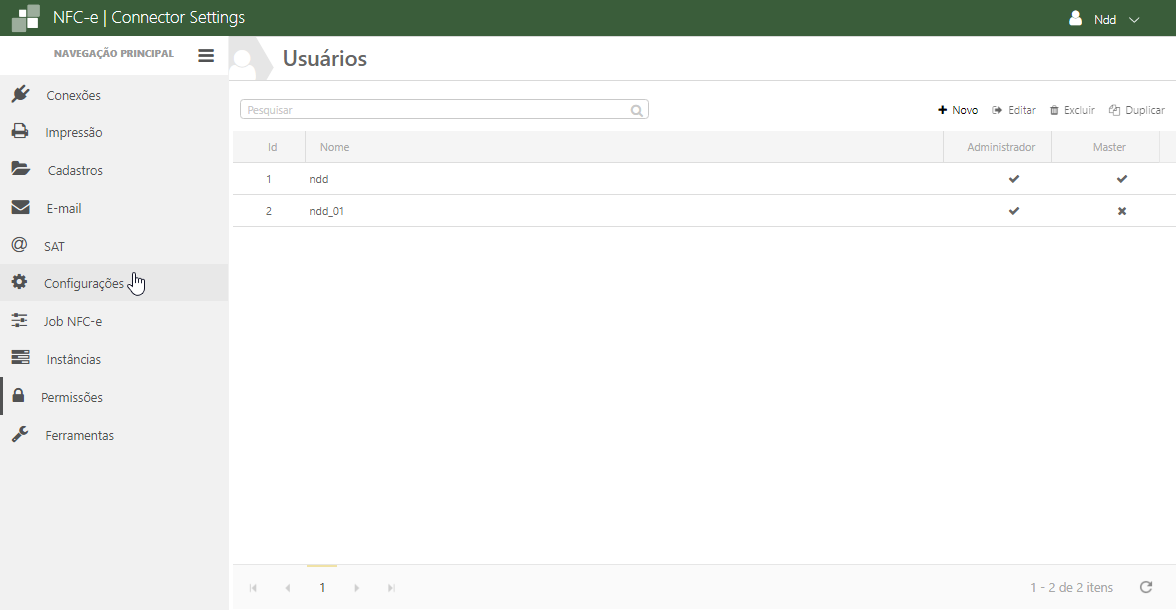Go to the next page arrow

coord(357,588)
